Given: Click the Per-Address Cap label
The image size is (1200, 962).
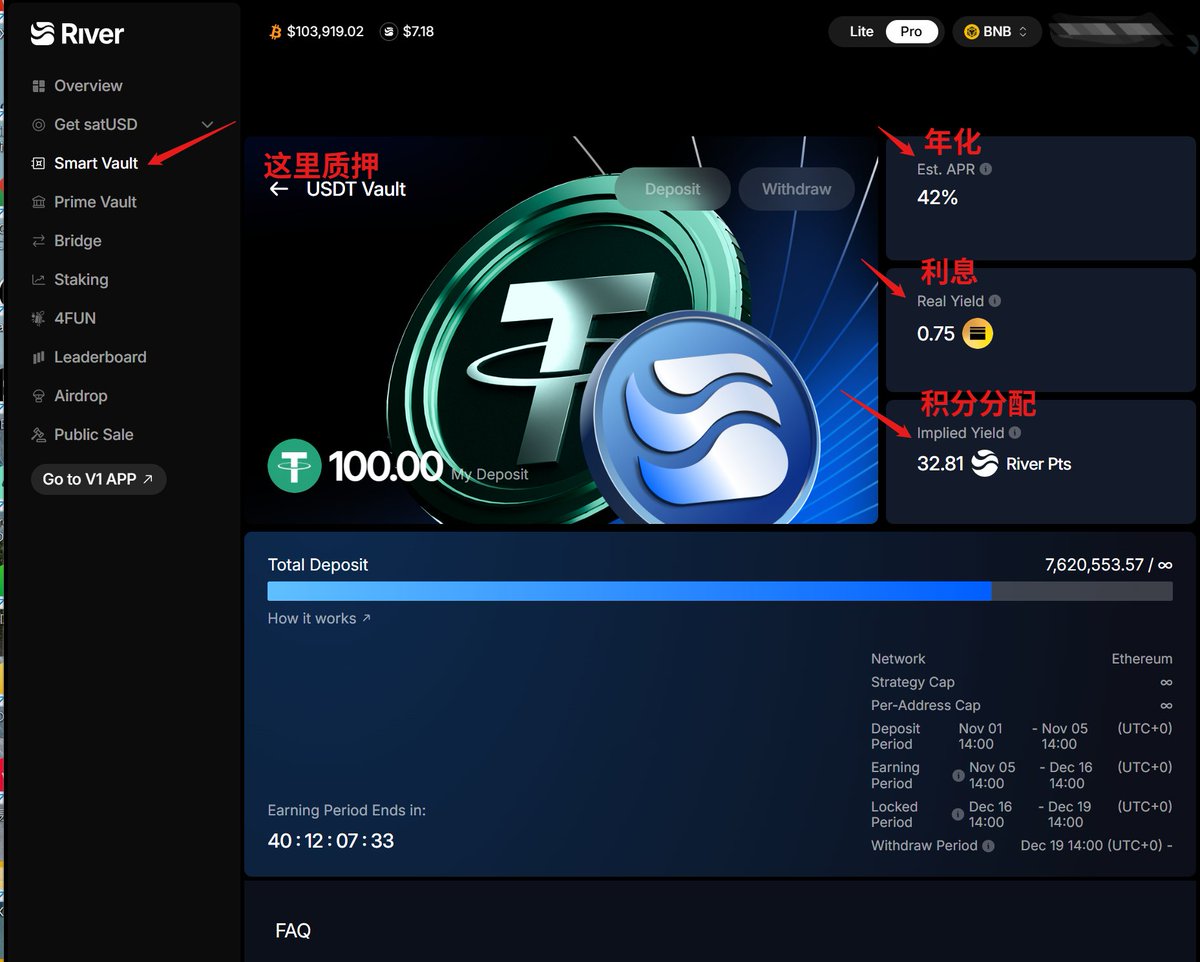Looking at the screenshot, I should (926, 705).
